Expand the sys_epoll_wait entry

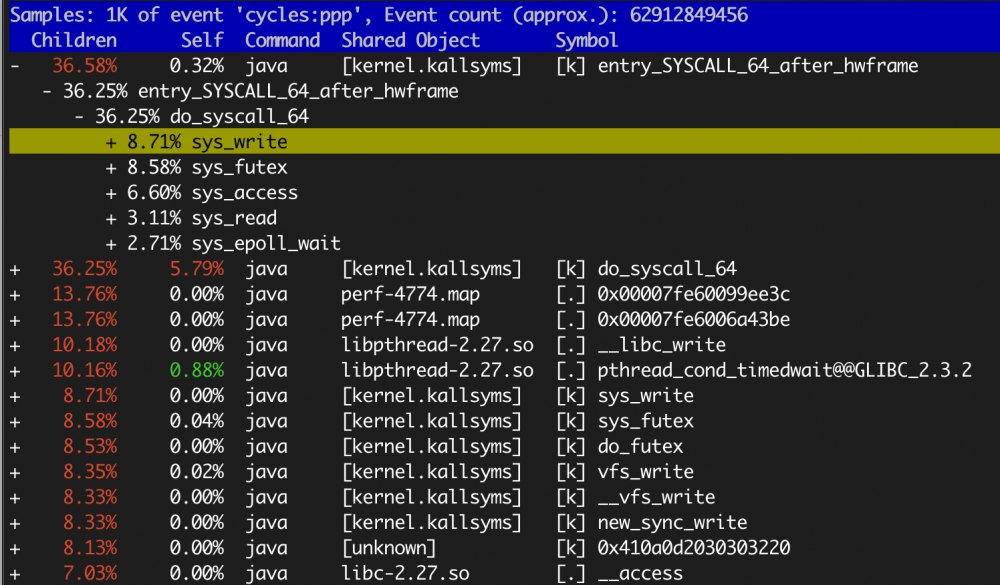[x=111, y=243]
